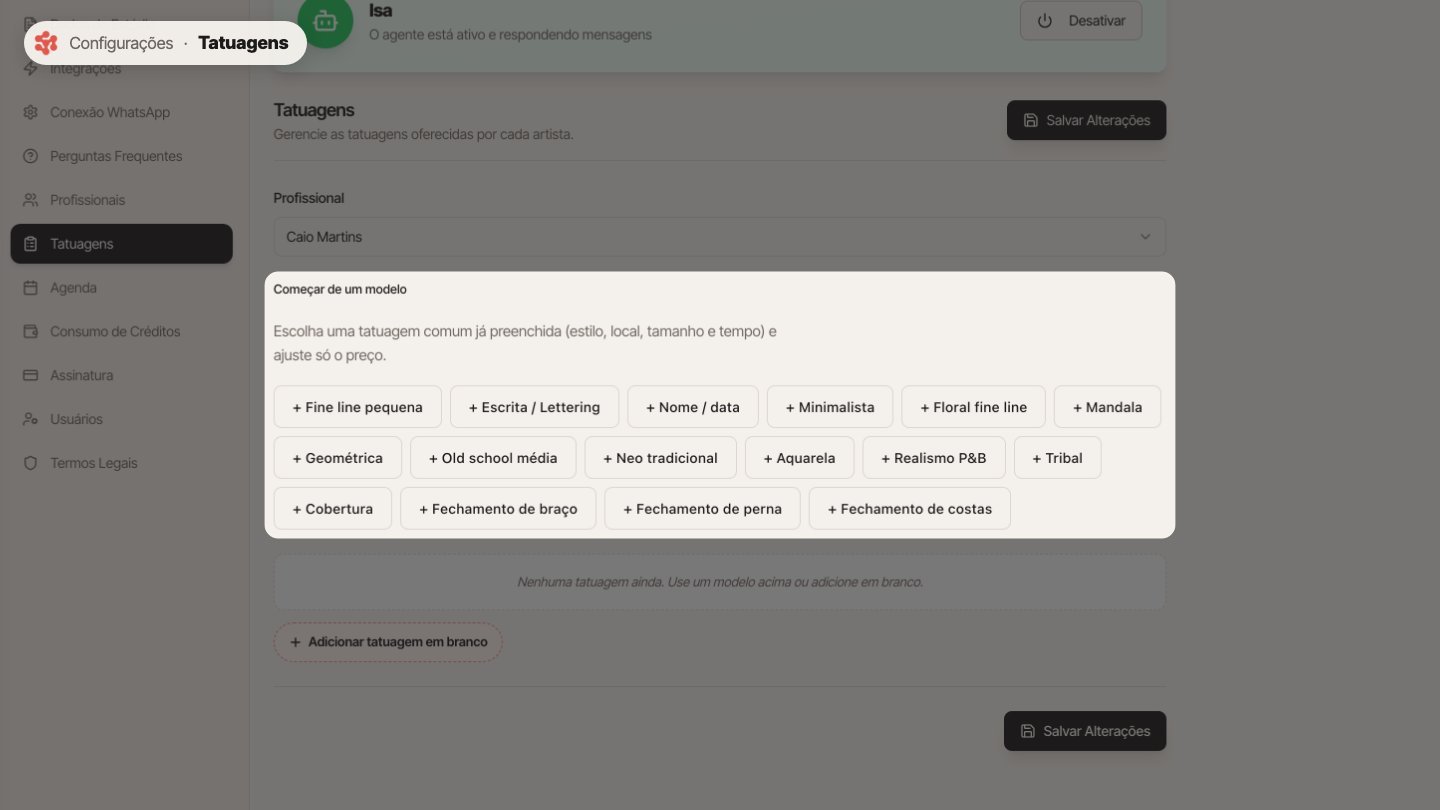Click the Integrações lightning bolt icon
The height and width of the screenshot is (810, 1440).
click(30, 69)
